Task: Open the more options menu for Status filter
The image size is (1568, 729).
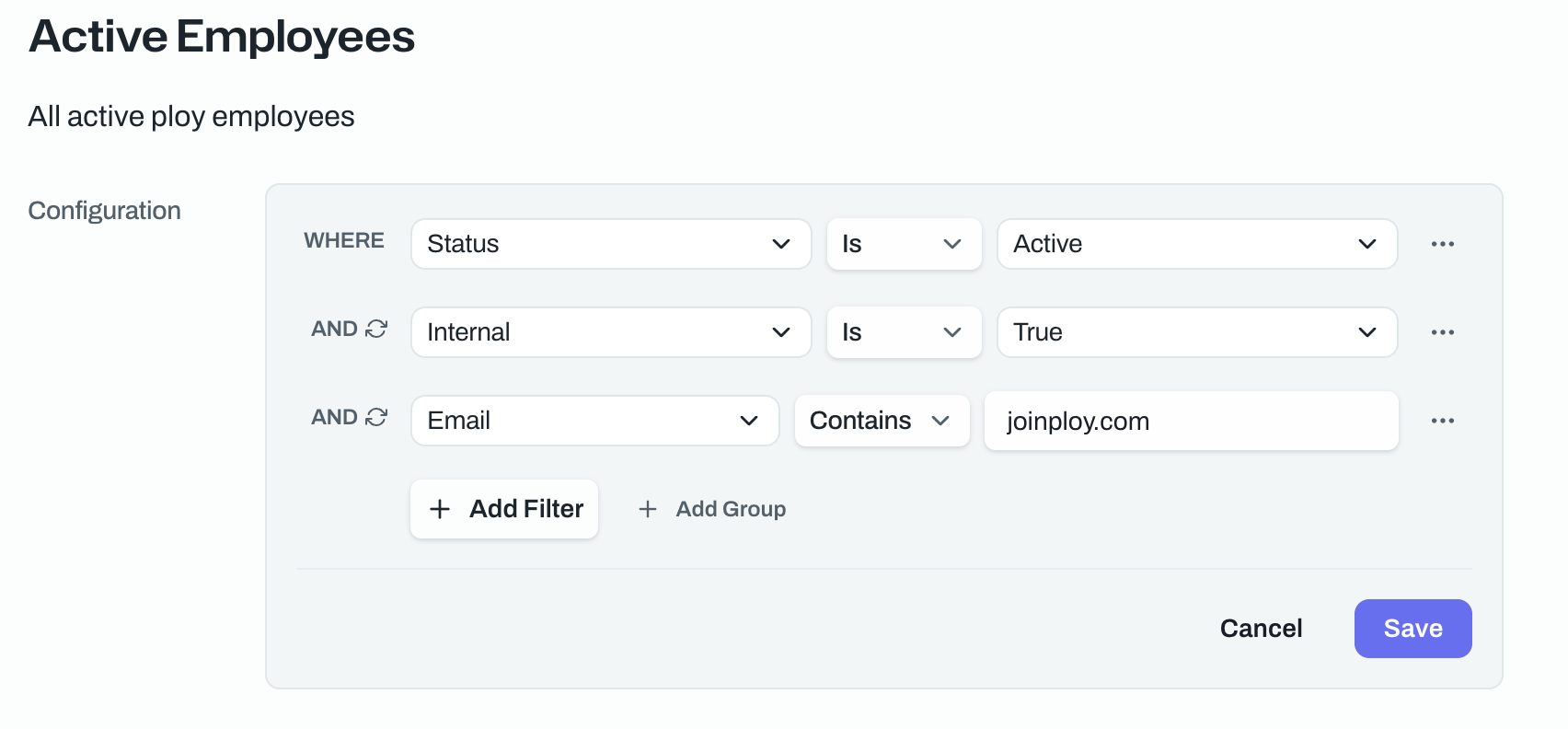Action: [1442, 244]
